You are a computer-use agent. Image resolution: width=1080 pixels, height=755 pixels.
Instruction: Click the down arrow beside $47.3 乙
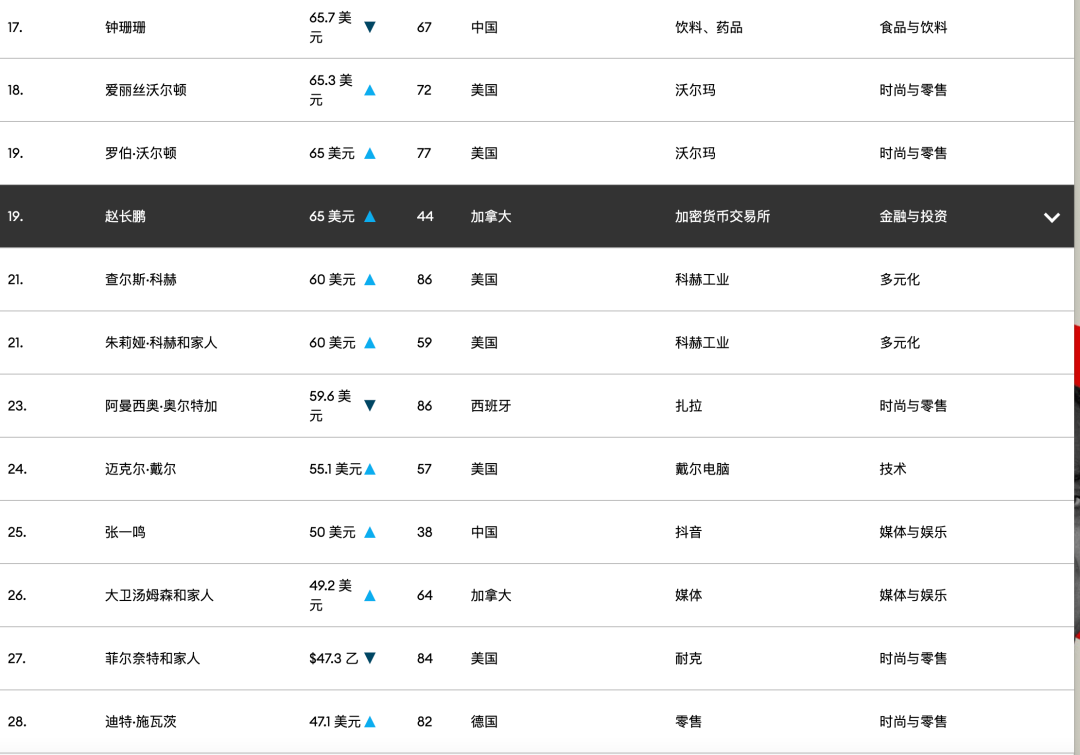click(x=369, y=658)
